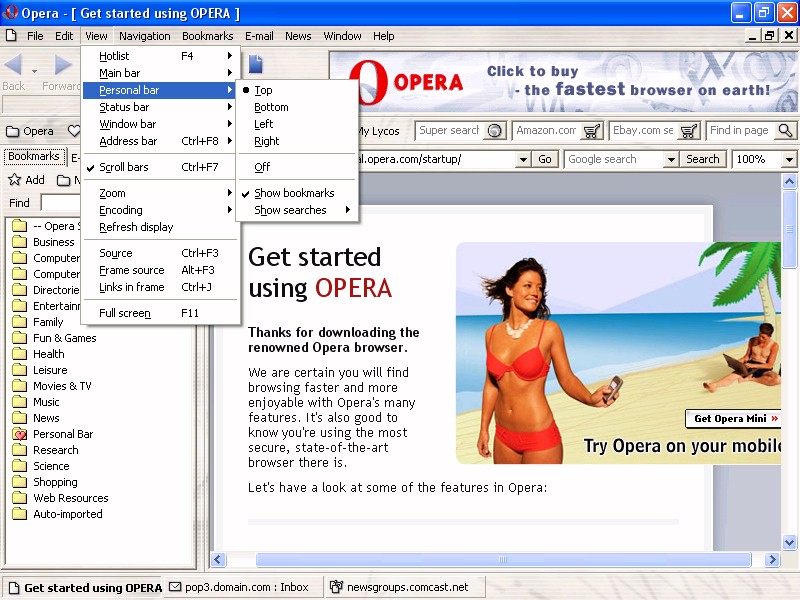Screen dimensions: 800x600
Task: Expand the Zoom submenu
Action: tap(160, 193)
